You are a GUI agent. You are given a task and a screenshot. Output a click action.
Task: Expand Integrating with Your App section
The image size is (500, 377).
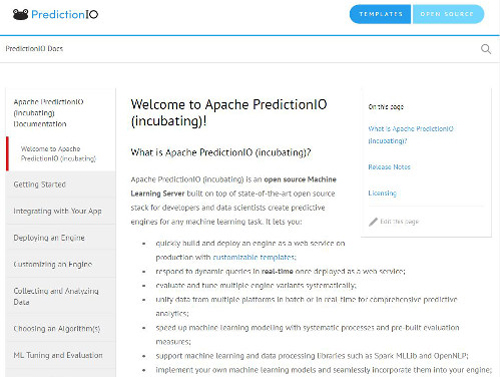[x=61, y=211]
